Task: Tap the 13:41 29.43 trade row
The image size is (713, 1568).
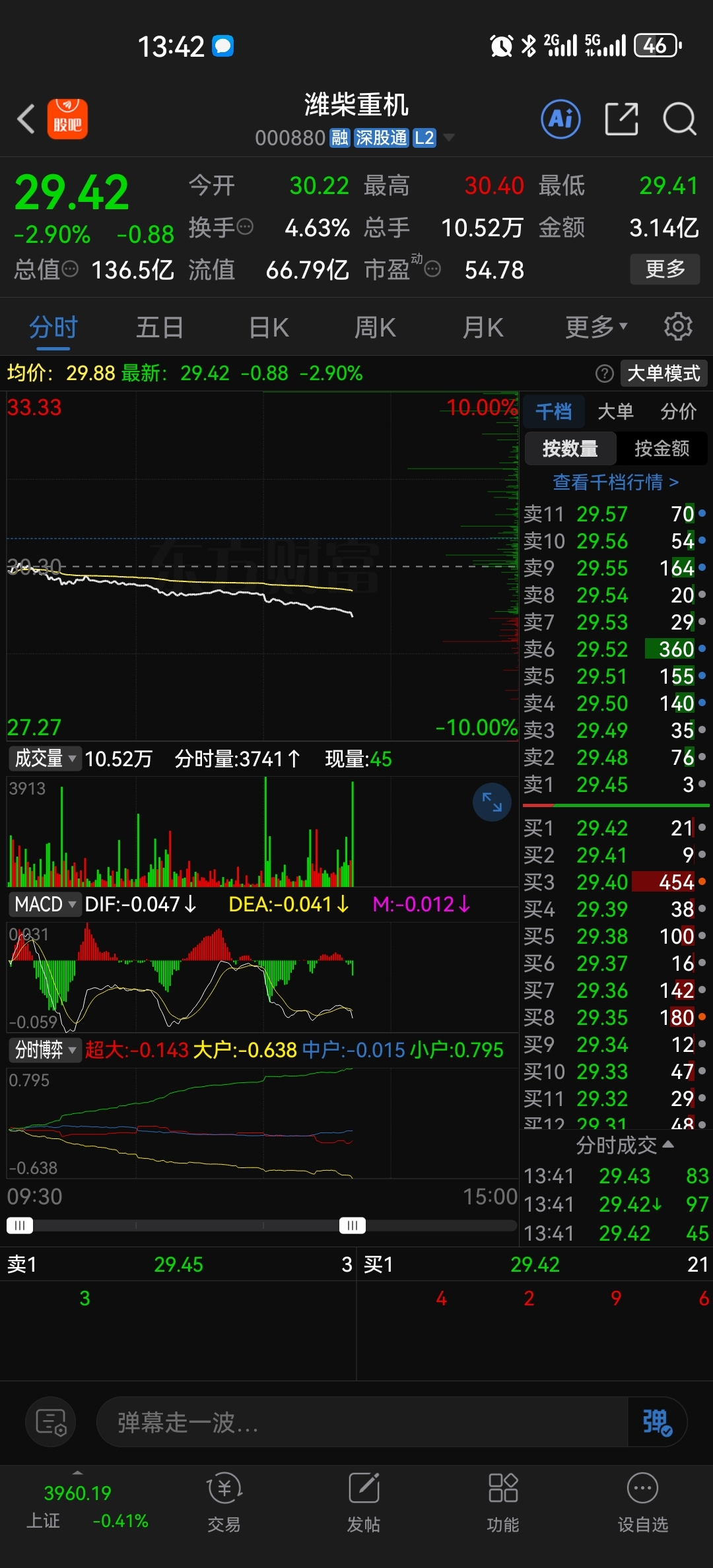Action: click(615, 1175)
